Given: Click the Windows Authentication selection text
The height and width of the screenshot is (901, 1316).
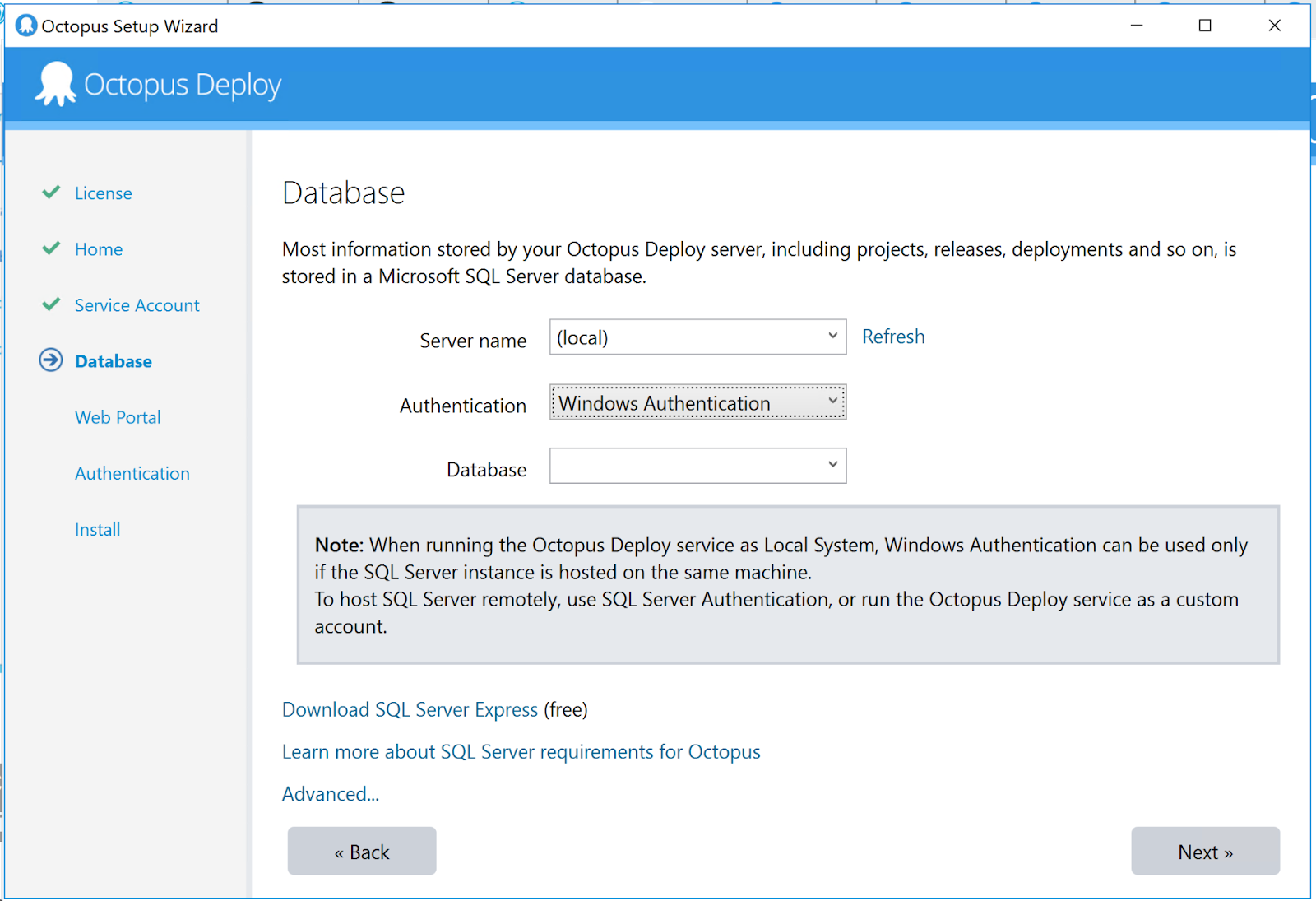Looking at the screenshot, I should tap(665, 403).
